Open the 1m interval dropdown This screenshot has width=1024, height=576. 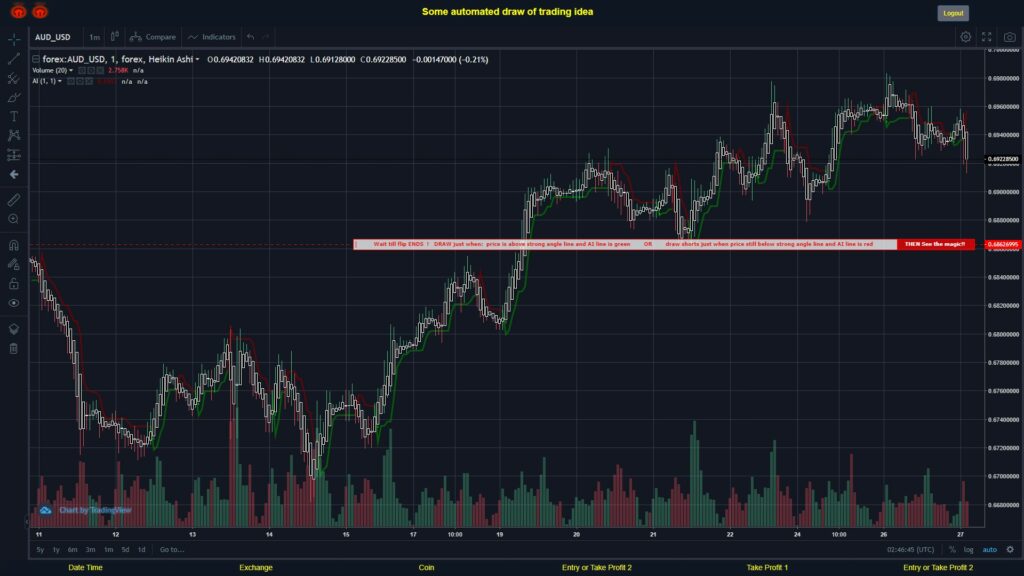95,37
